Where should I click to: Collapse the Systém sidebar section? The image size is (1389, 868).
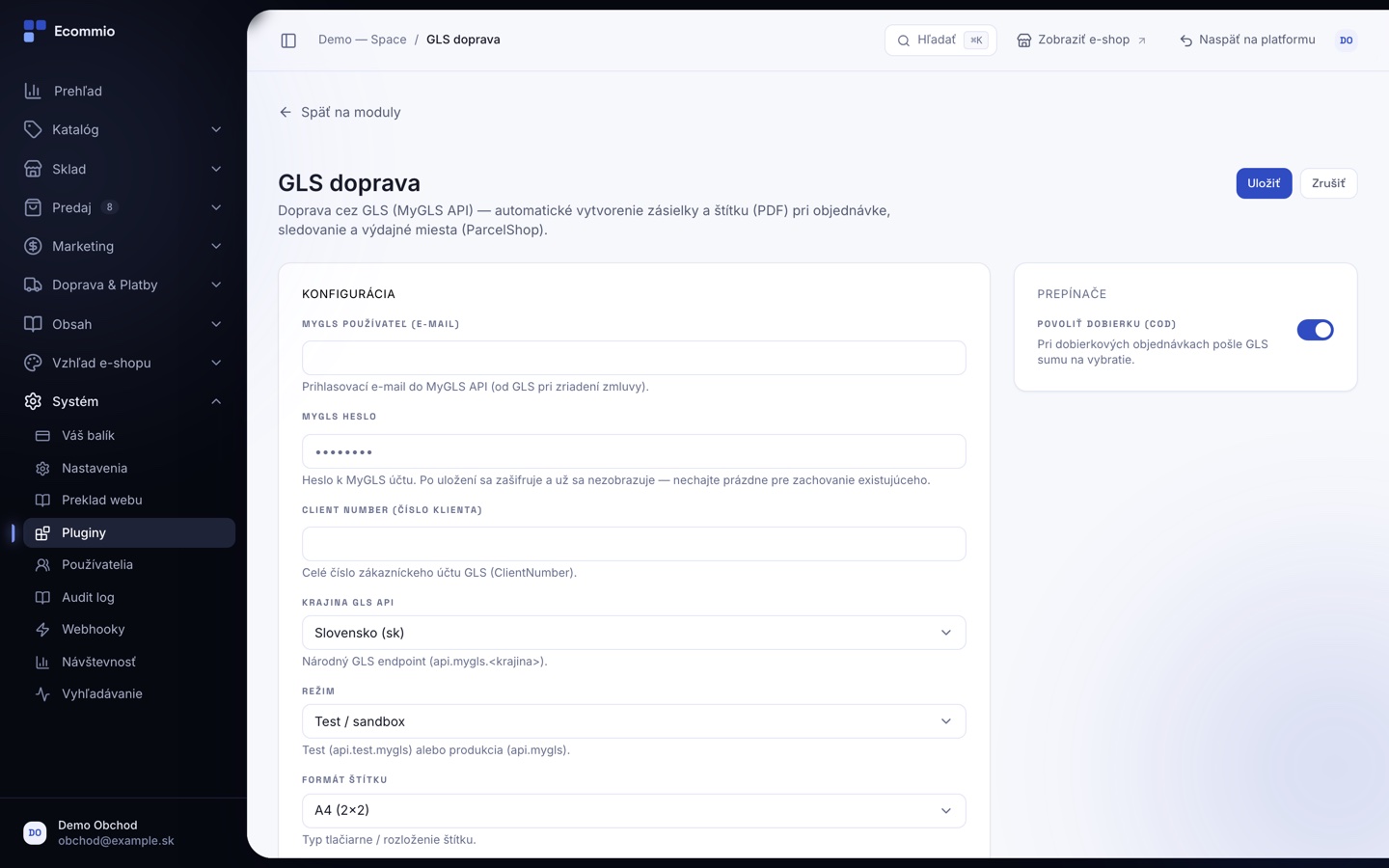123,401
